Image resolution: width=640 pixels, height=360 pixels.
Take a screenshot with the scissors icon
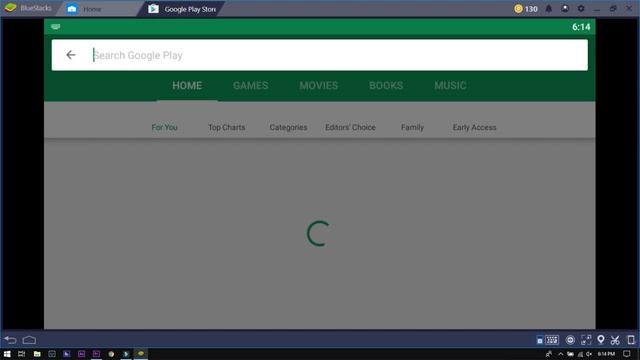[x=615, y=340]
